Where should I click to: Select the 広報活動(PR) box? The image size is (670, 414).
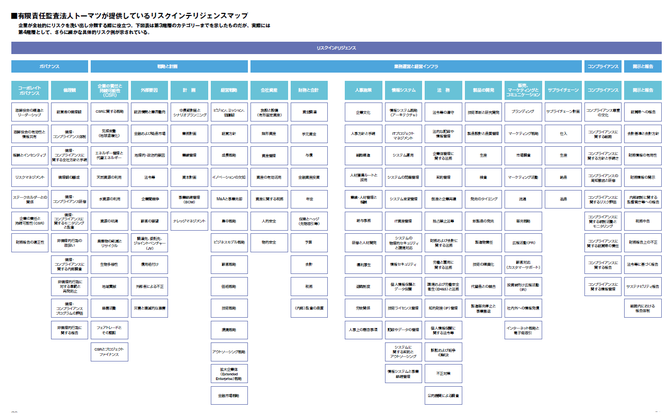521,241
